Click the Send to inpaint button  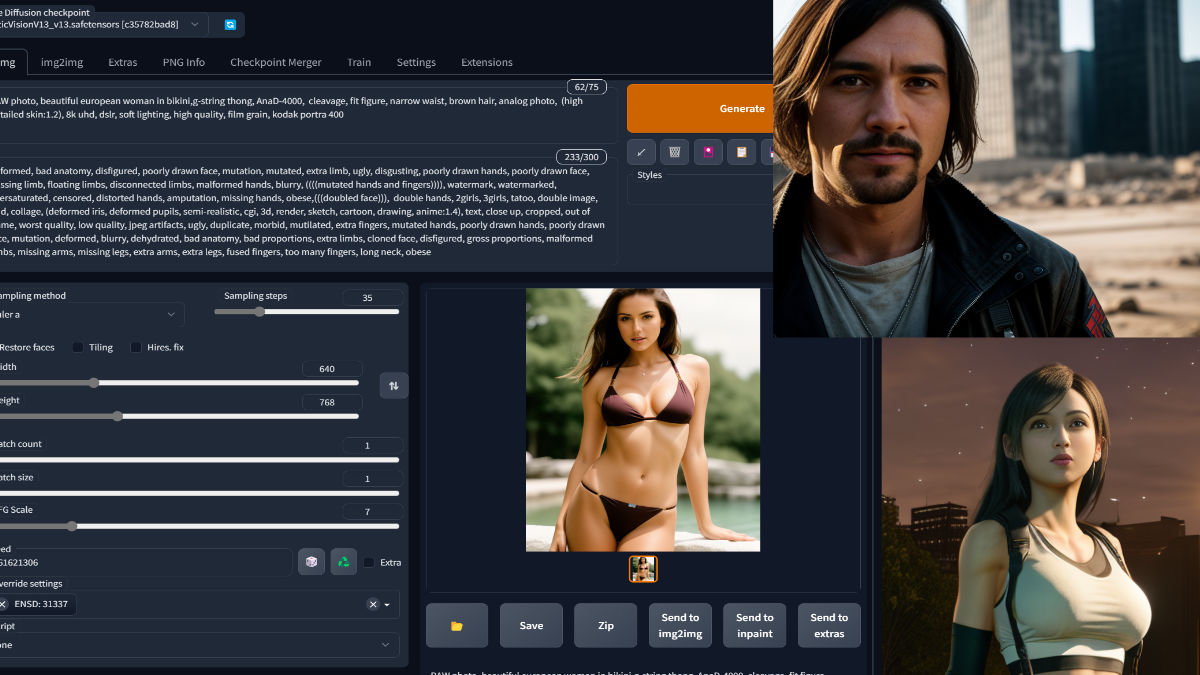coord(755,626)
